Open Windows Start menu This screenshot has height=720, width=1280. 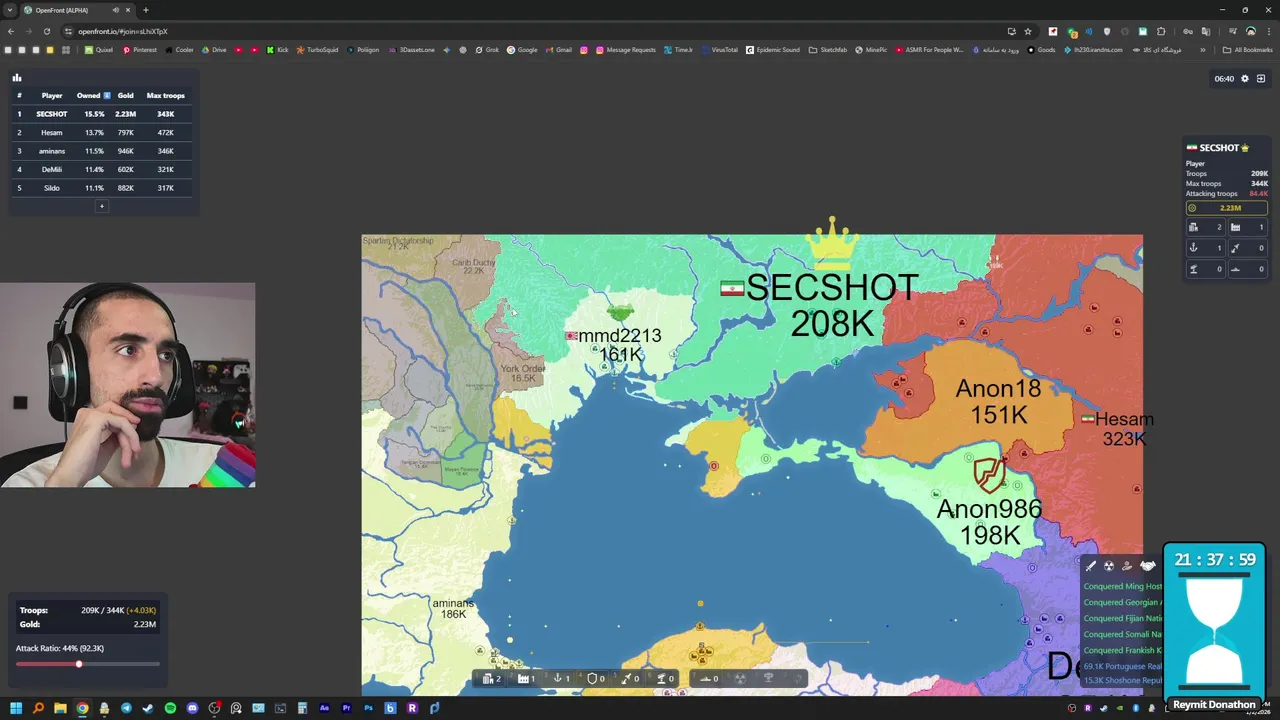16,709
